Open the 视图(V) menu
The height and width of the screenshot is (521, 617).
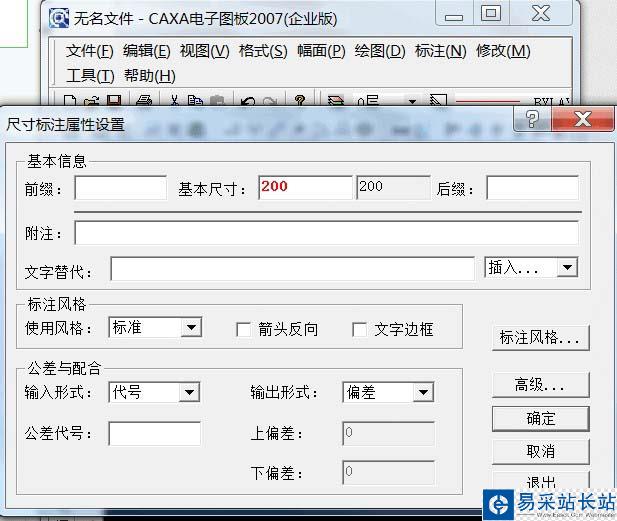tap(205, 51)
